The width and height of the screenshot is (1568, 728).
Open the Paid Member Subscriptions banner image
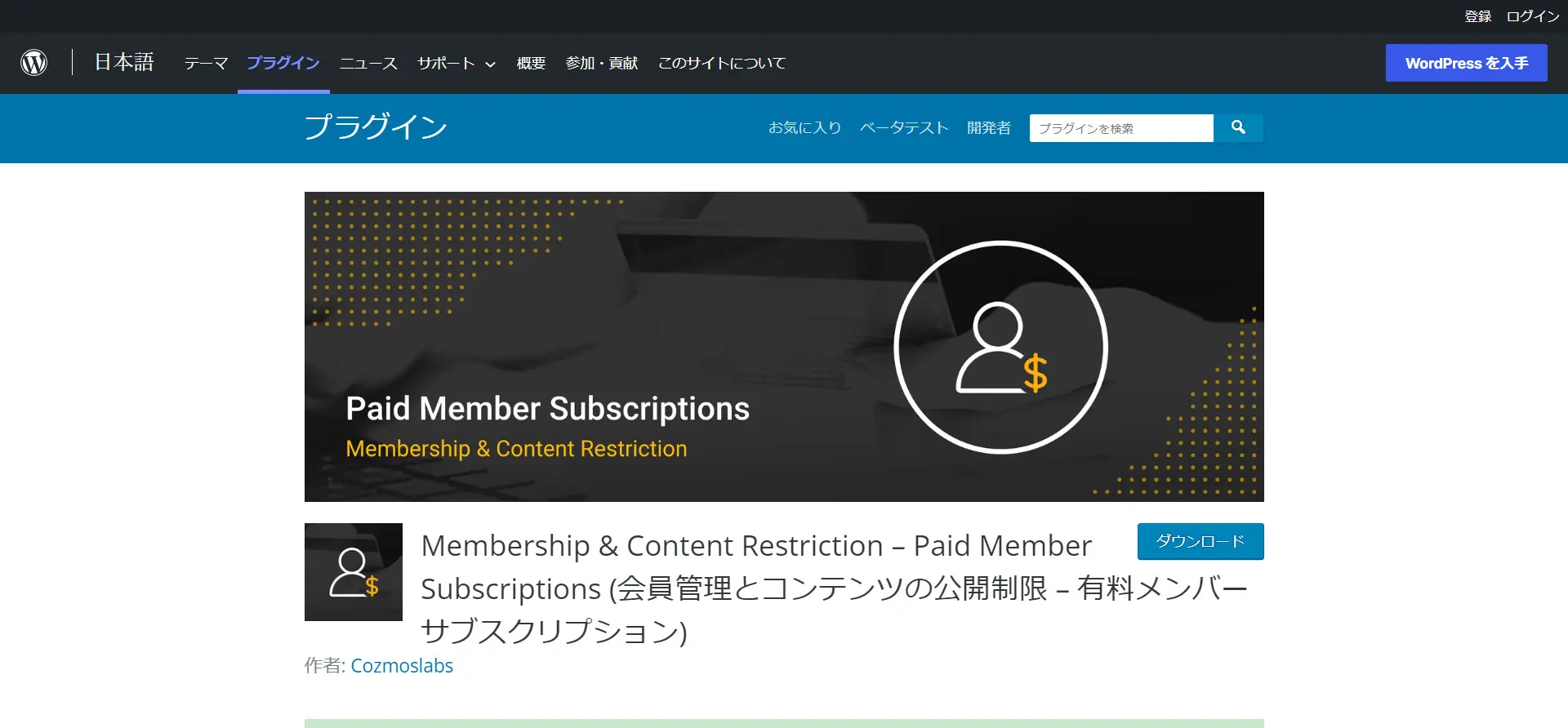click(x=784, y=347)
